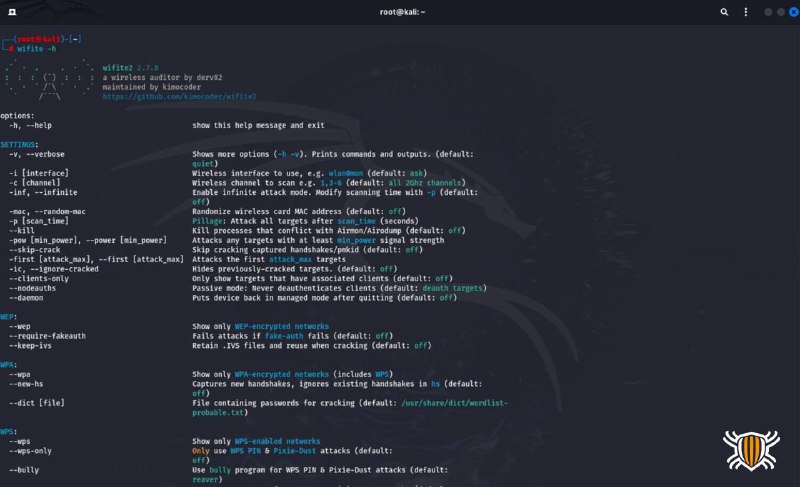800x487 pixels.
Task: Click the '--require-fakeauth' option
Action: coord(47,337)
